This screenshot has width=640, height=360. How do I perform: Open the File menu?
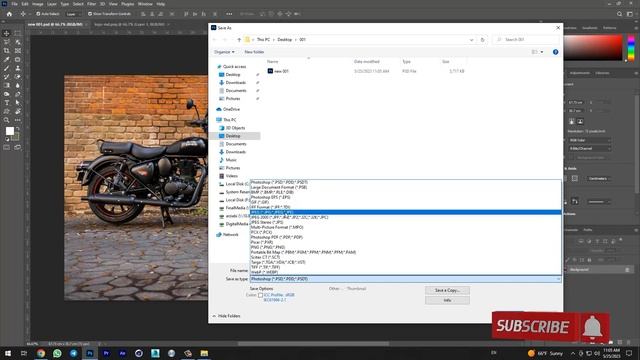click(14, 4)
